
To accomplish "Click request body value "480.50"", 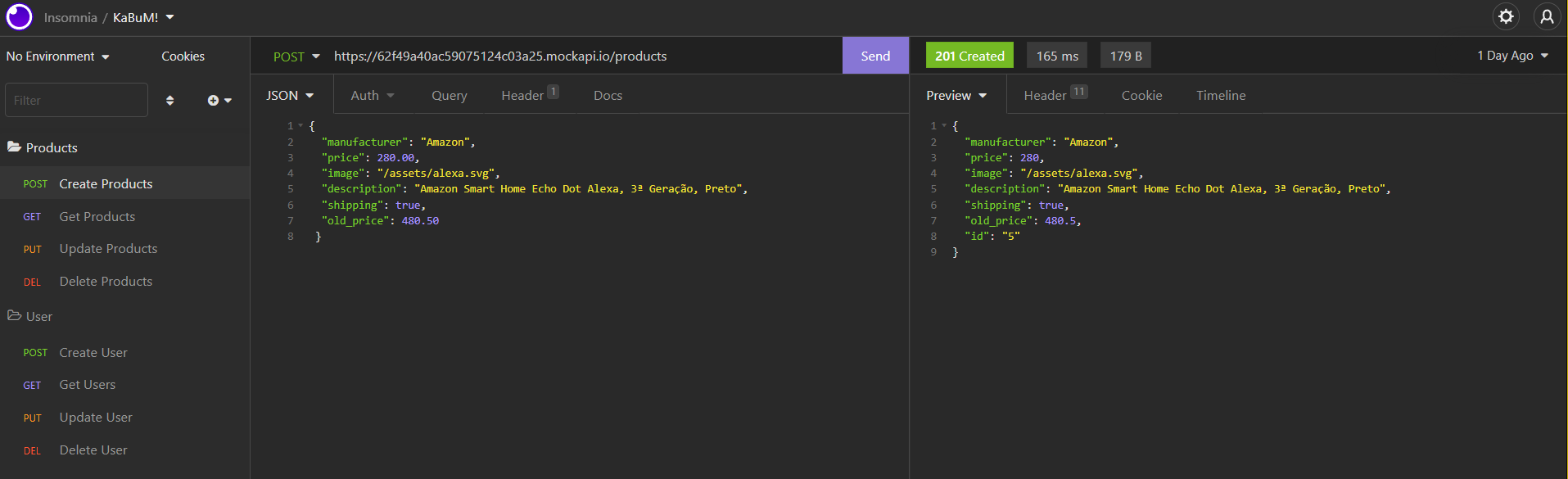I will [x=420, y=221].
